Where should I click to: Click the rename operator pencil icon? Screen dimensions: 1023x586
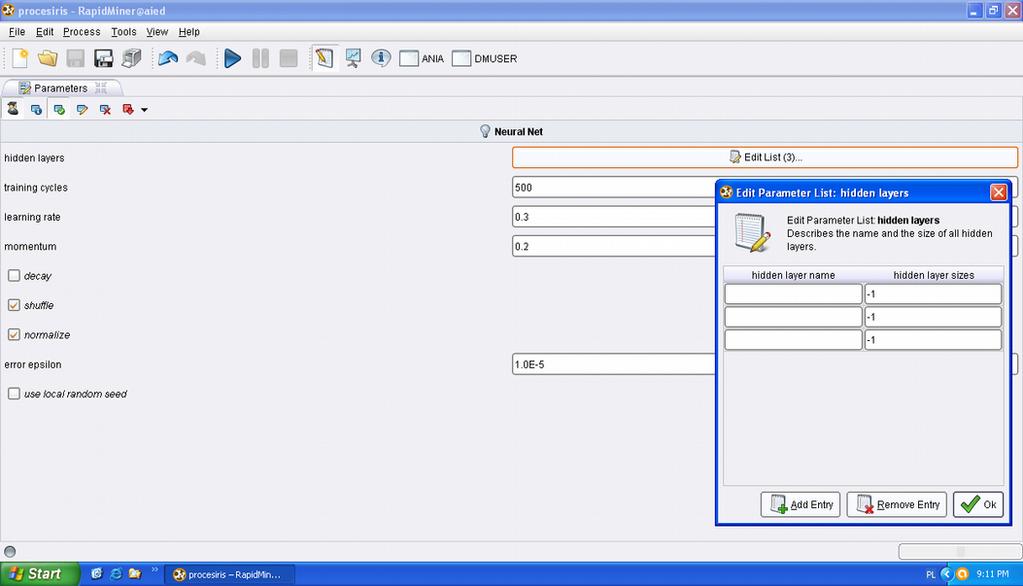pyautogui.click(x=82, y=110)
